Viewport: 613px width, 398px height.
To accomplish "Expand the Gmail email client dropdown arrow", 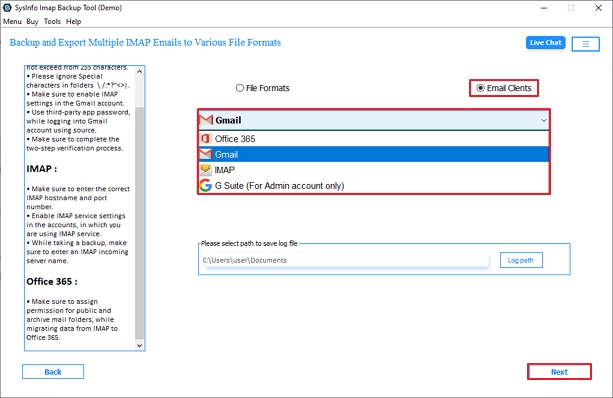I will [543, 120].
